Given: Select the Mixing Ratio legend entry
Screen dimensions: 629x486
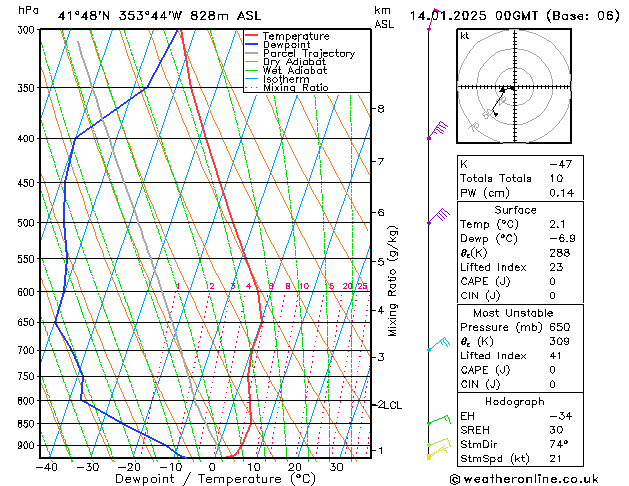Looking at the screenshot, I should (287, 87).
